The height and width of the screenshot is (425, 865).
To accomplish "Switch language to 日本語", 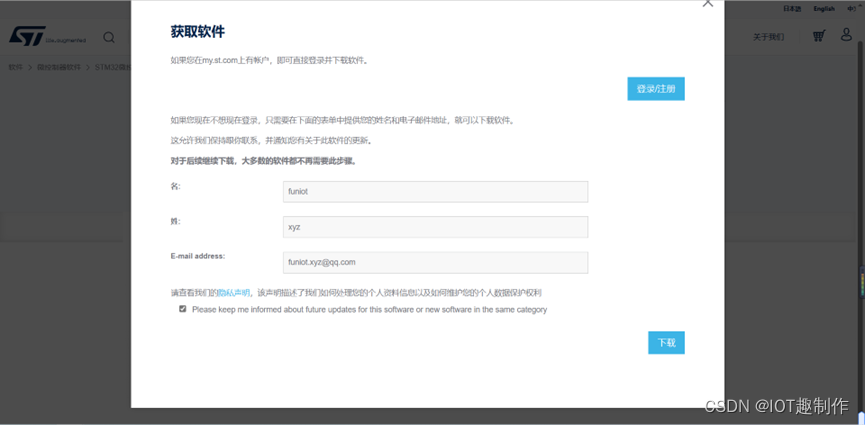I will point(792,9).
